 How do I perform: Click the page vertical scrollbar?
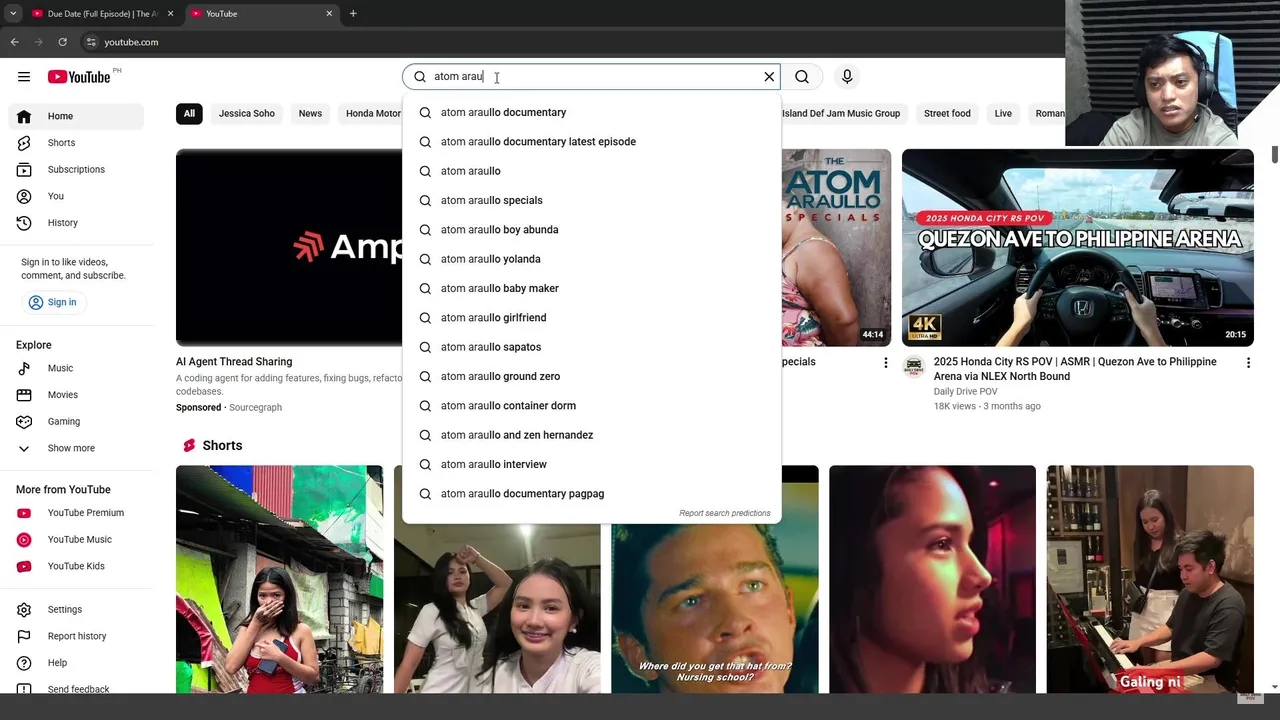(1274, 154)
